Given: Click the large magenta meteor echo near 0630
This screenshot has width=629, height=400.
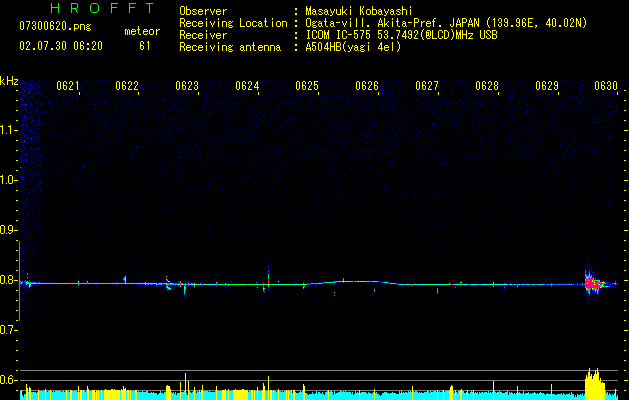Looking at the screenshot, I should click(593, 283).
